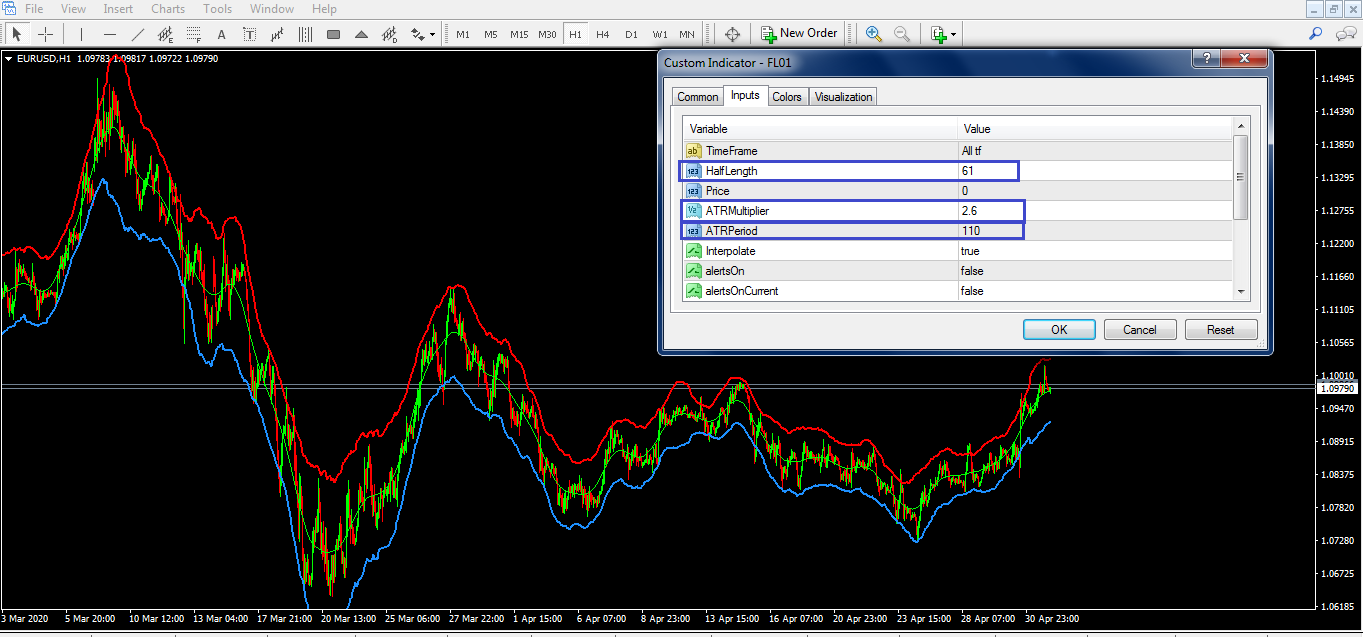Choose the Trendline drawing tool
Image resolution: width=1363 pixels, height=637 pixels.
point(138,34)
